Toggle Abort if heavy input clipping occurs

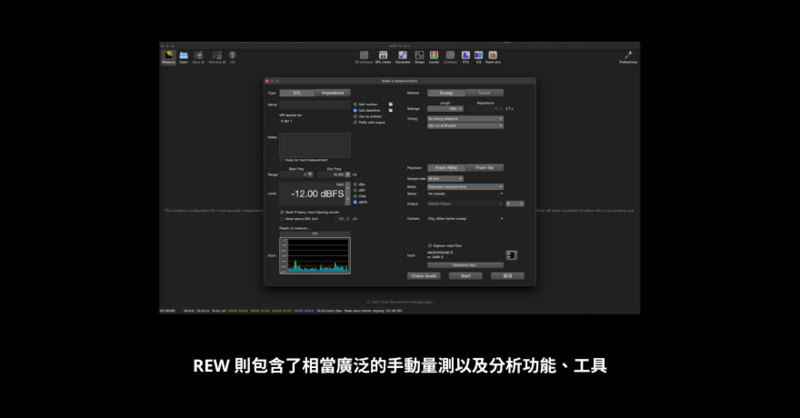pos(281,212)
